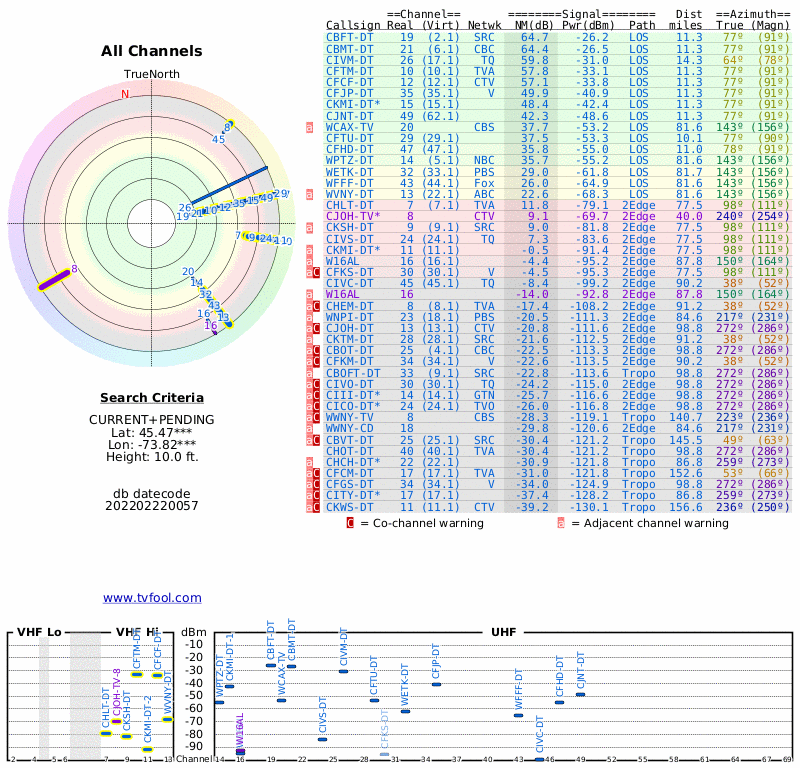Image resolution: width=800 pixels, height=768 pixels.
Task: Click the 64.7 NM(dB) value for CBFT-DT
Action: (534, 38)
